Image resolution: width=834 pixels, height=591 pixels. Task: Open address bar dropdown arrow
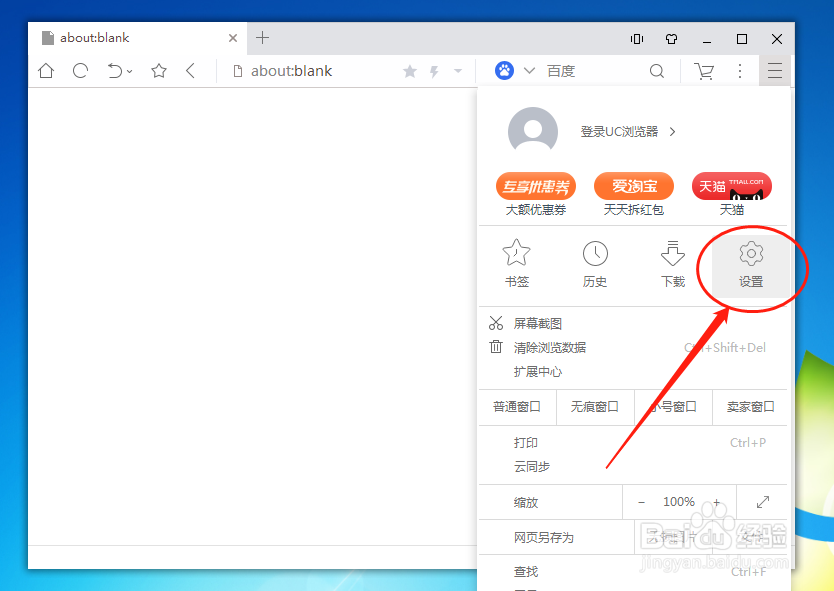tap(458, 71)
